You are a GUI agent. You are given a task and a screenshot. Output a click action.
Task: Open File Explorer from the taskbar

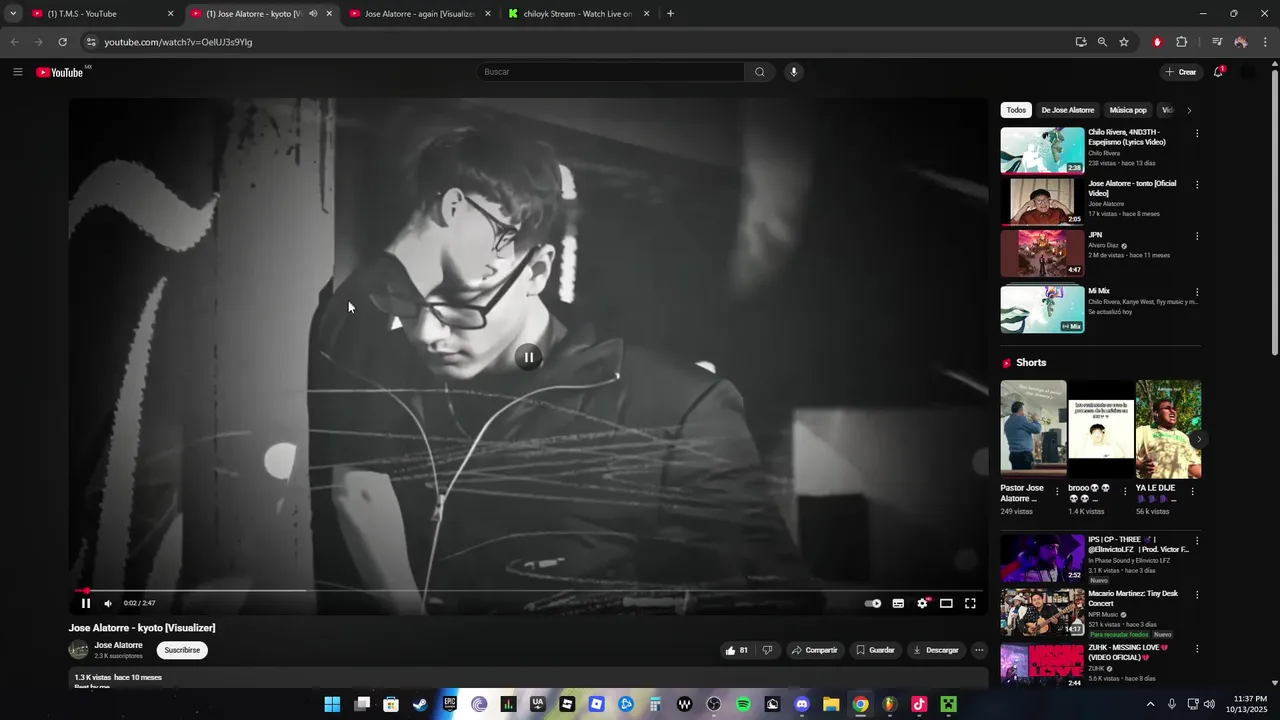click(x=831, y=704)
